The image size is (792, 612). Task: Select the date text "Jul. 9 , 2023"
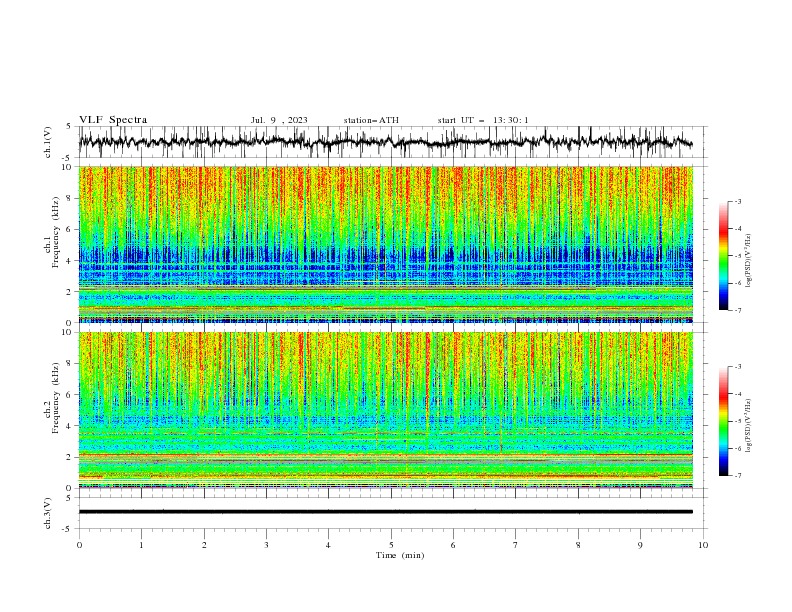point(279,120)
